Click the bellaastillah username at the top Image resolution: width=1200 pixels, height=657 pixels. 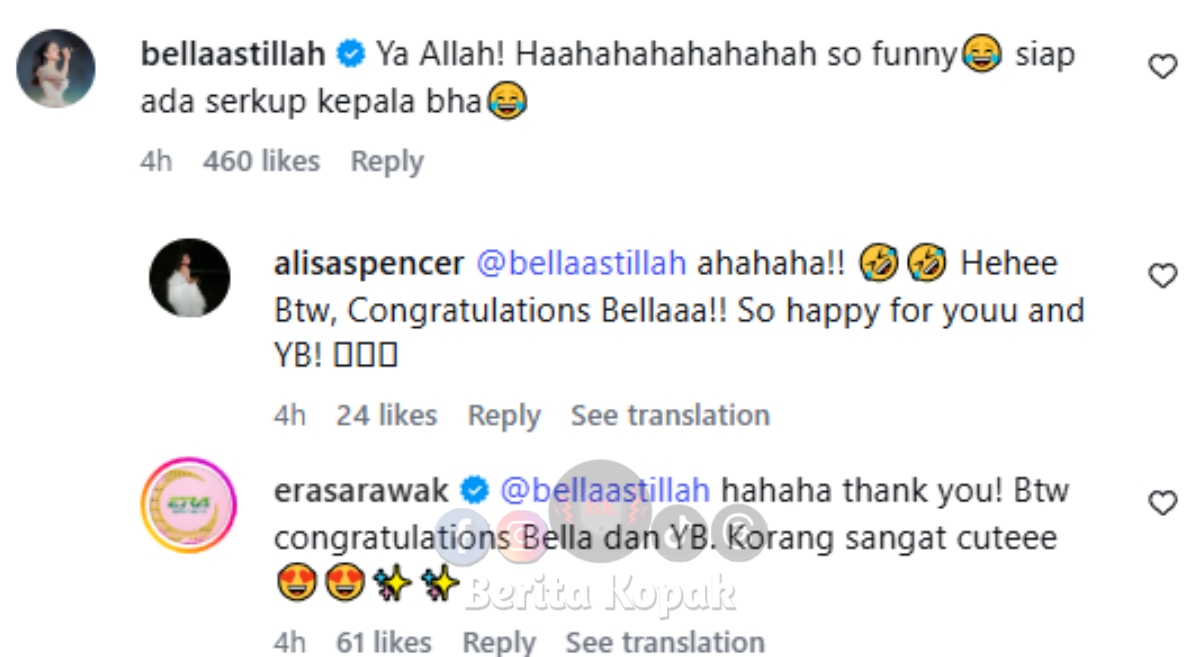233,54
